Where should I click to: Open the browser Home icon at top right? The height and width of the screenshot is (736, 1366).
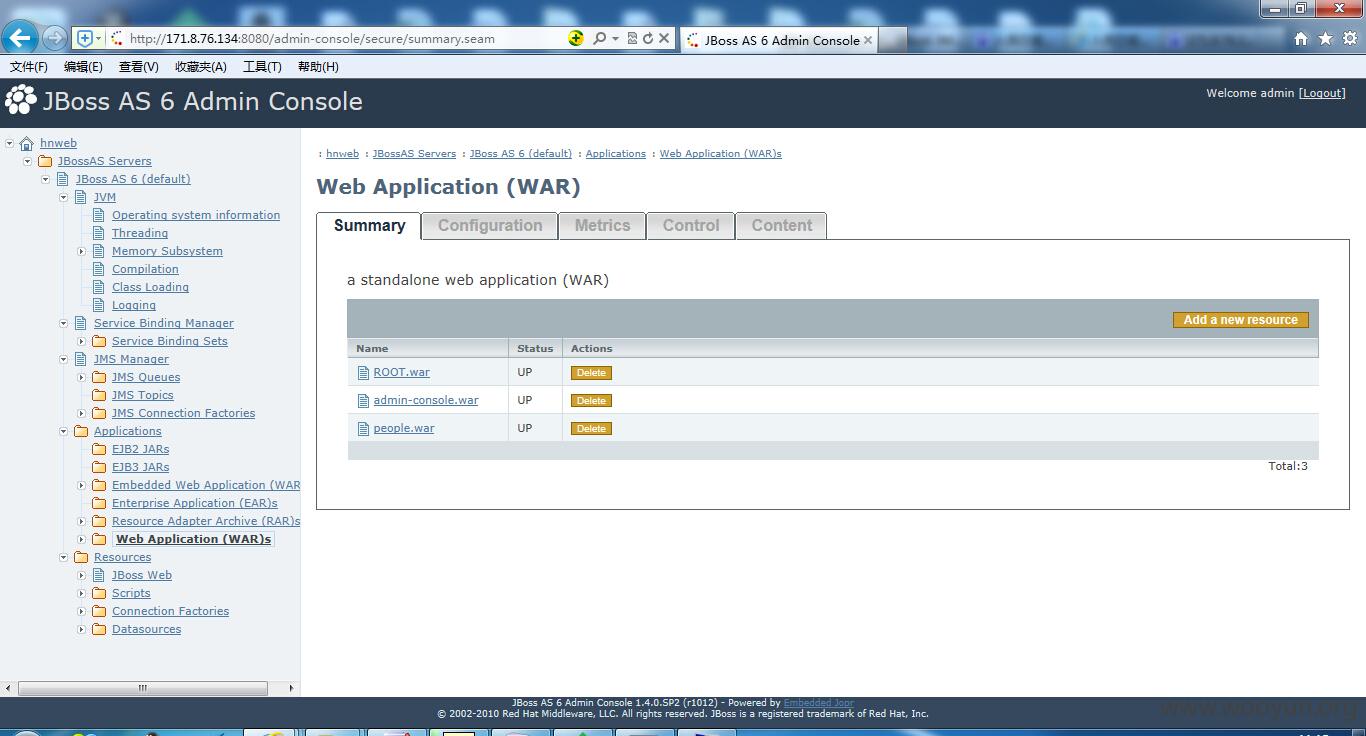pos(1300,39)
